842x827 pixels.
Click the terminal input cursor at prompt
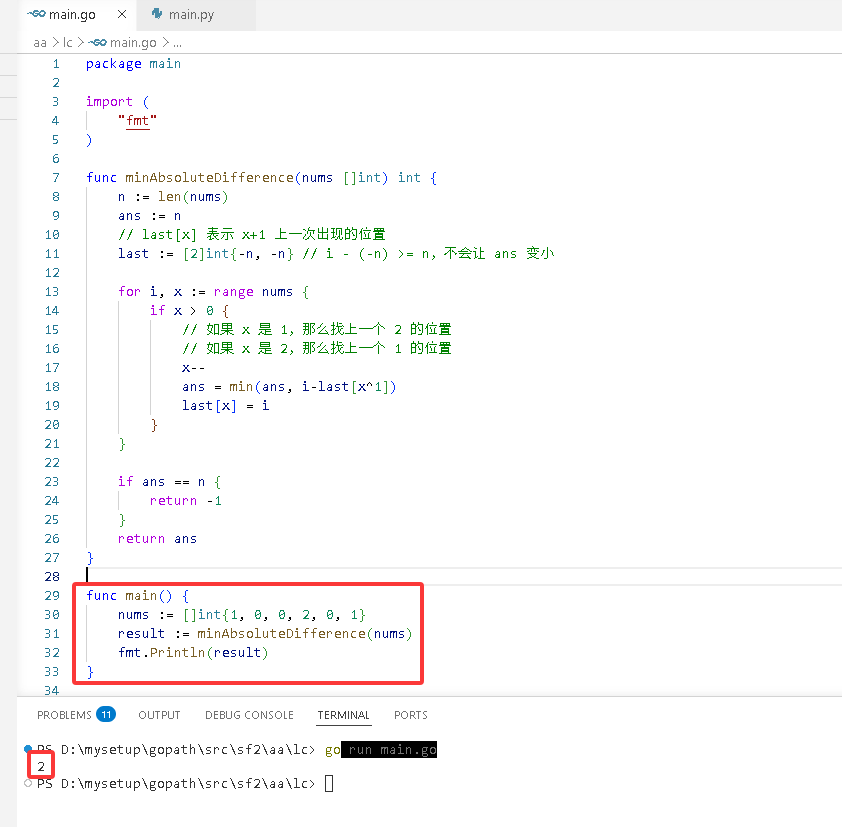coord(329,784)
